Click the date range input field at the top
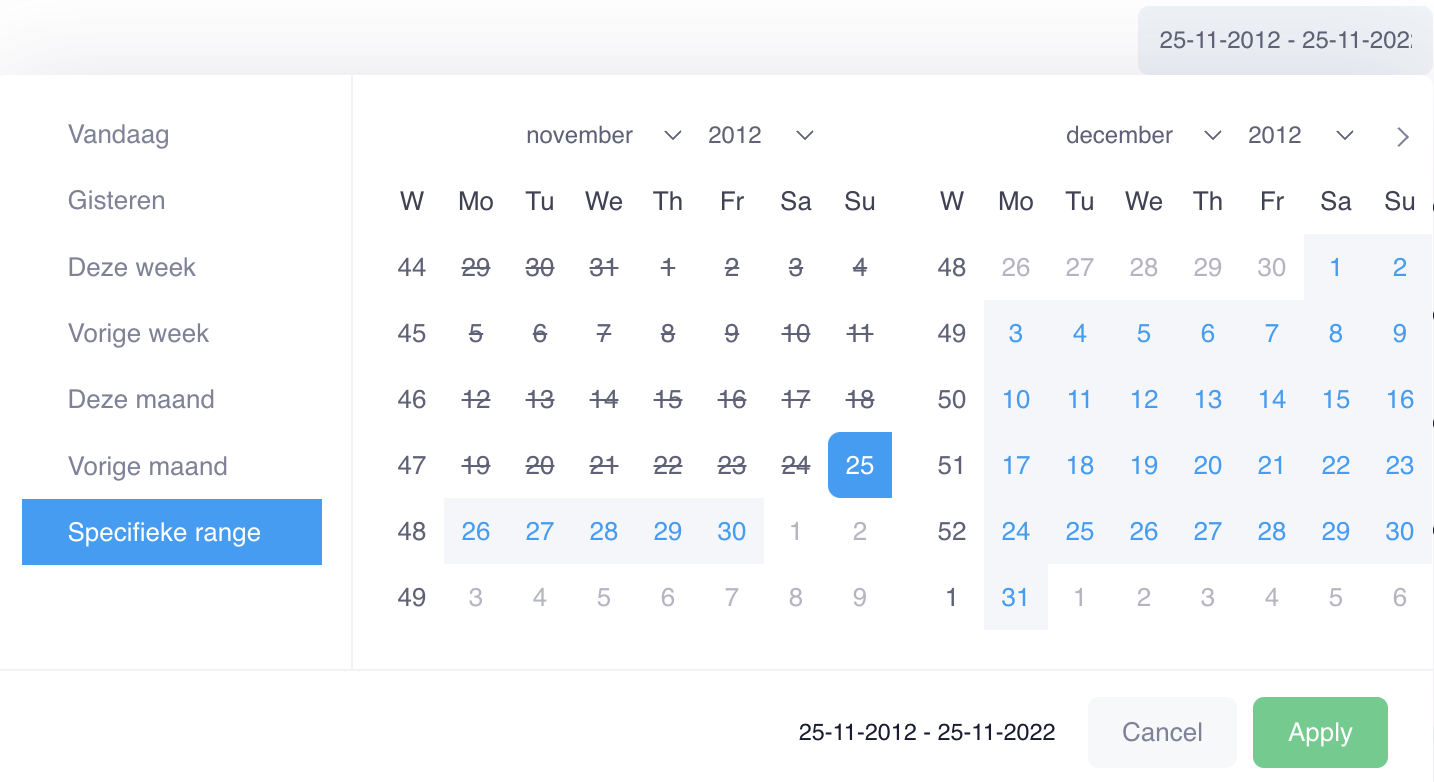 pyautogui.click(x=1285, y=40)
